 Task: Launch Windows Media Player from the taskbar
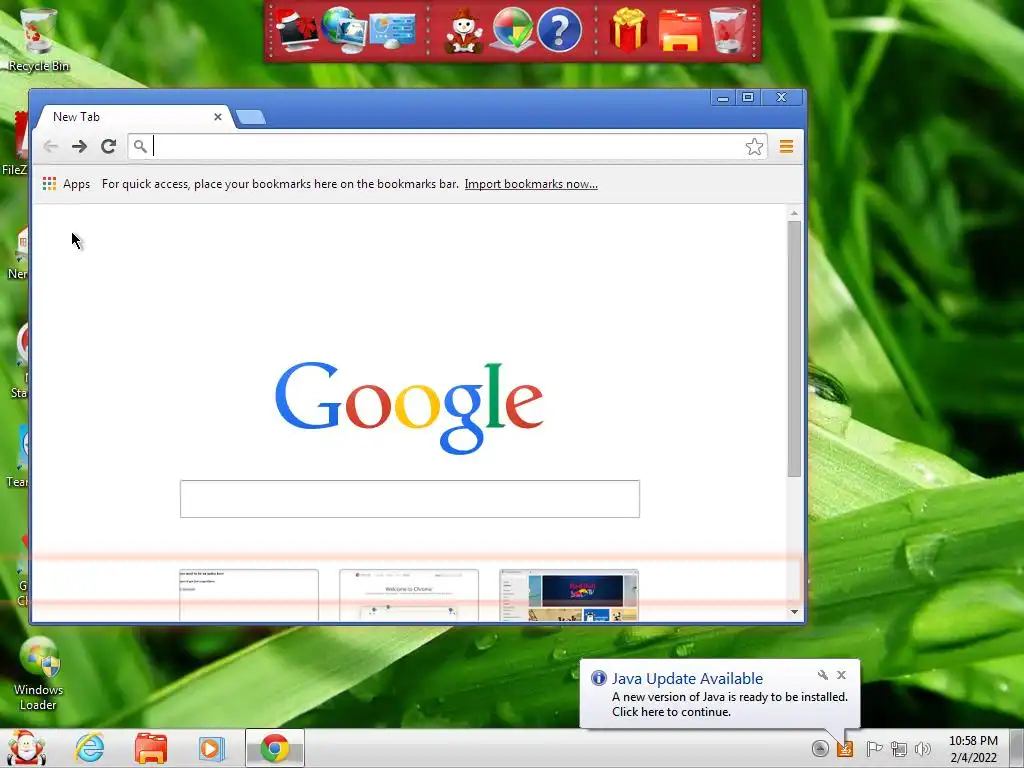tap(211, 748)
